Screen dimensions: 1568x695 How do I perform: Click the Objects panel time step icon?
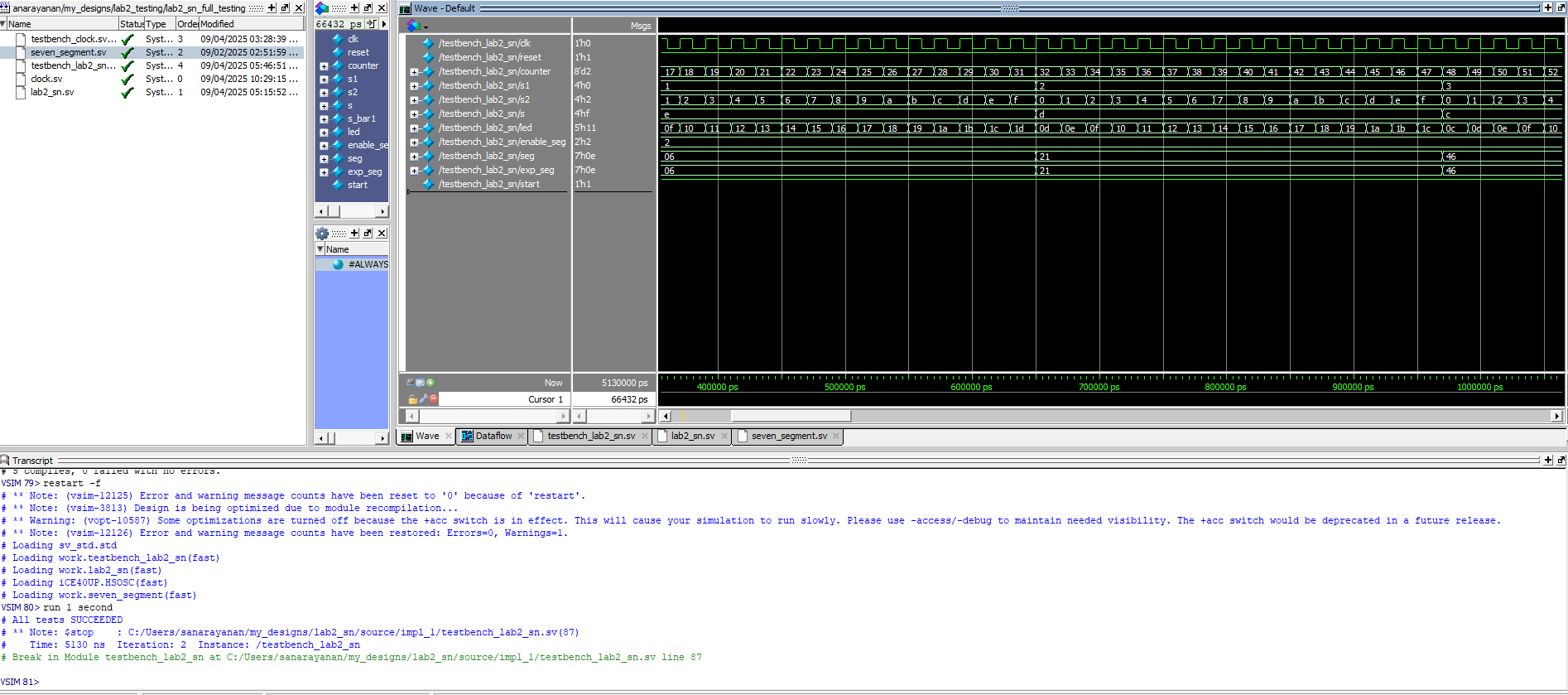click(372, 24)
